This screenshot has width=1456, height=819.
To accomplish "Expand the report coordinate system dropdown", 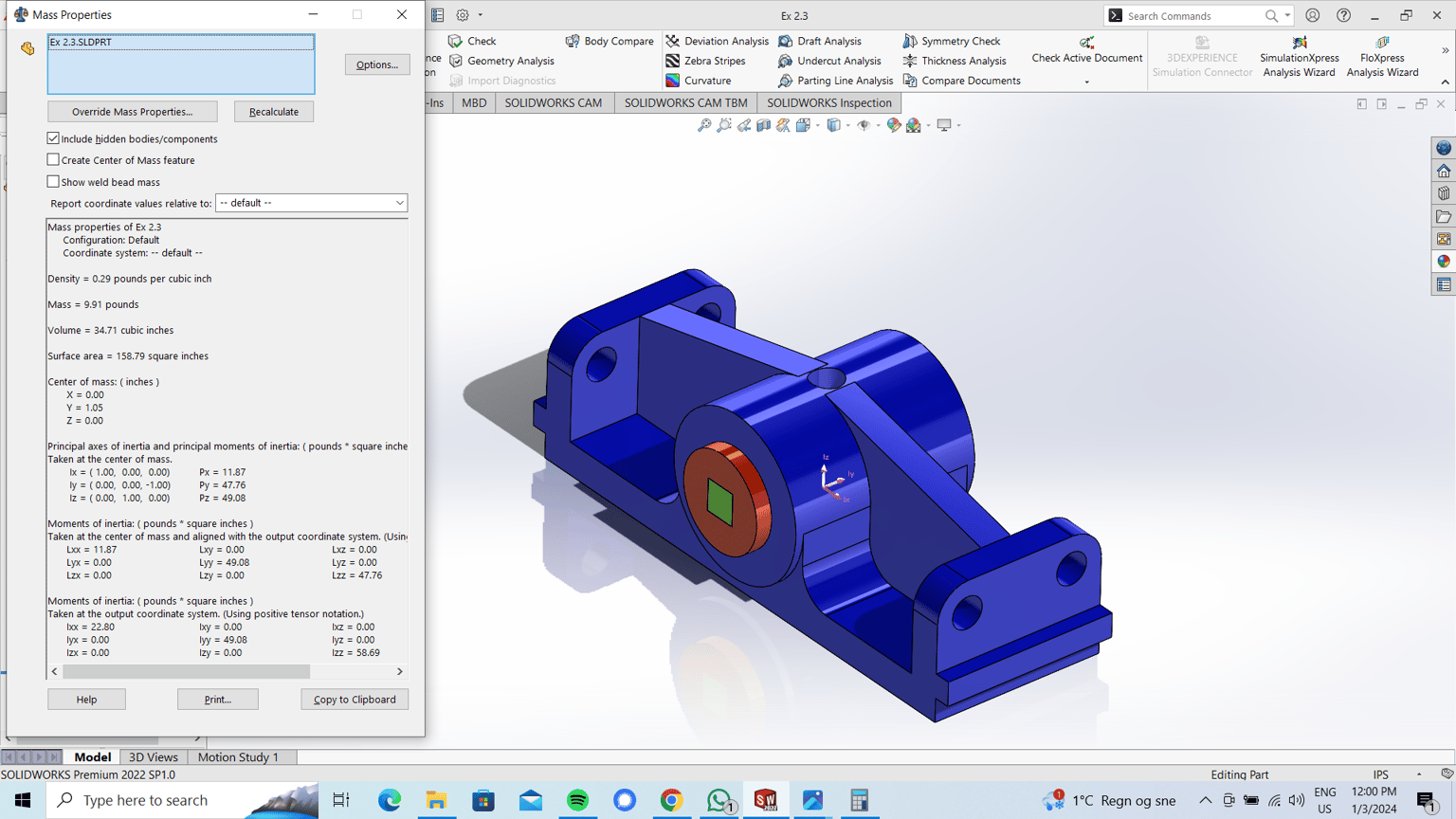I will [x=399, y=203].
